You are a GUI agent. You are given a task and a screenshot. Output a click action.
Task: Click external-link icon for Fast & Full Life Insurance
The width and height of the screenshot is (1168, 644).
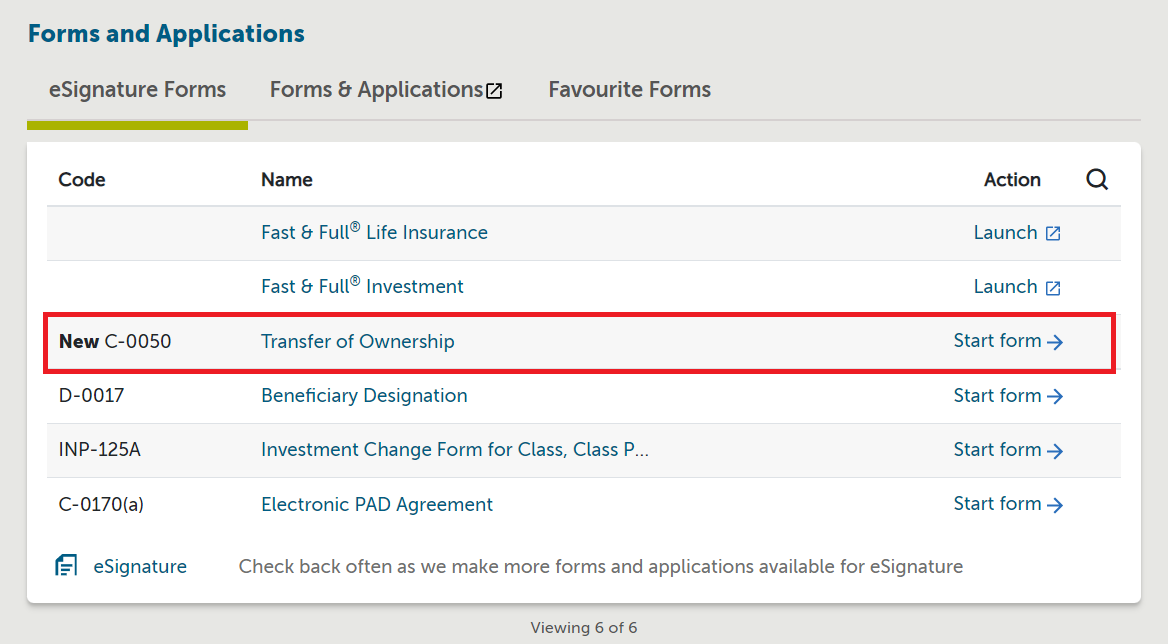1053,233
